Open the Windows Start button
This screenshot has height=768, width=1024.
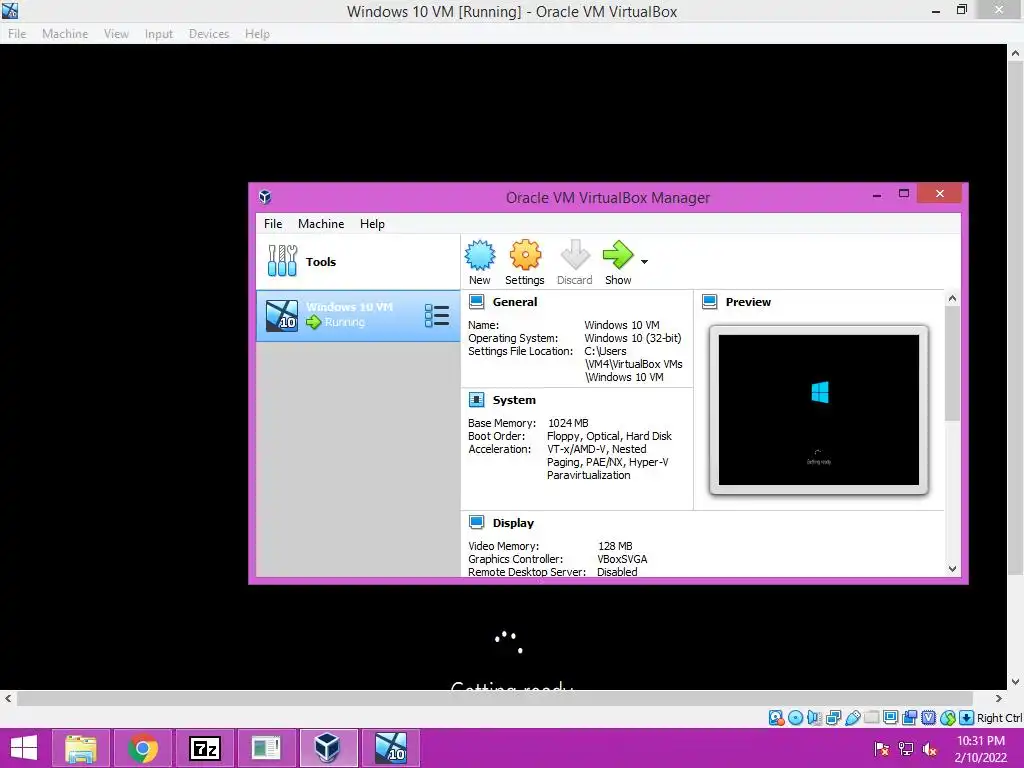pyautogui.click(x=24, y=748)
